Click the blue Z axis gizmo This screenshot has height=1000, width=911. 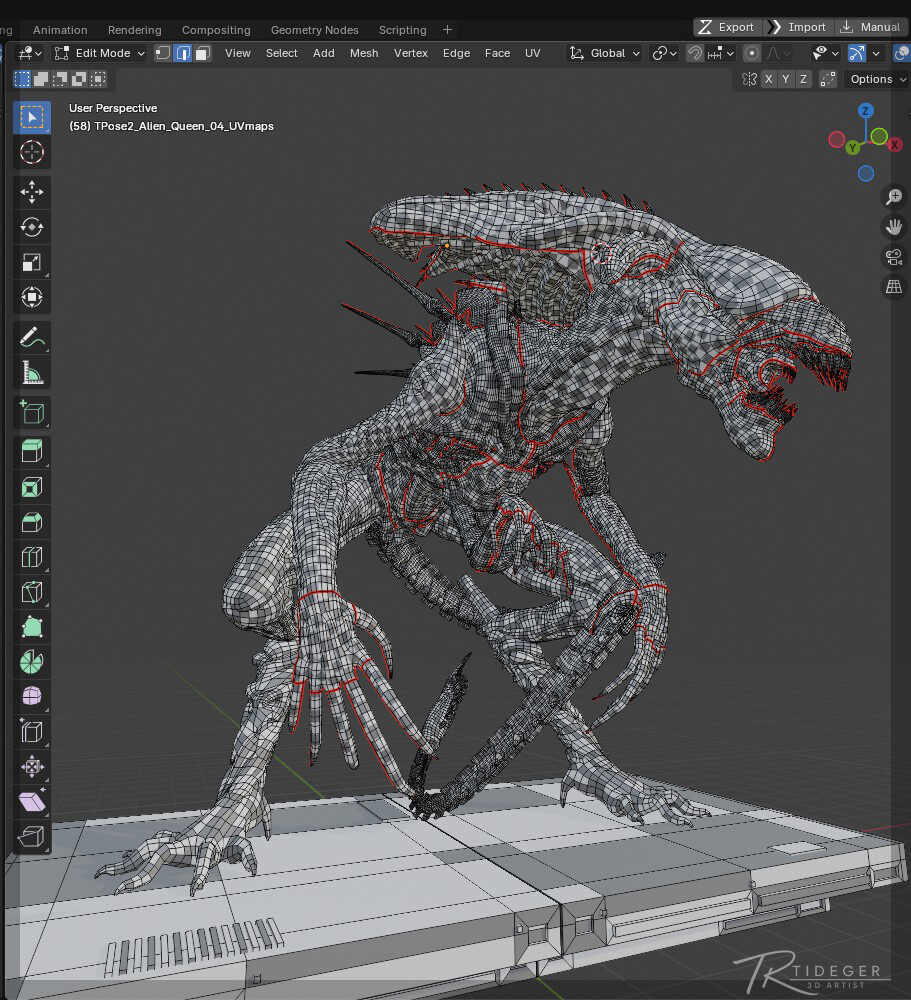click(x=866, y=111)
